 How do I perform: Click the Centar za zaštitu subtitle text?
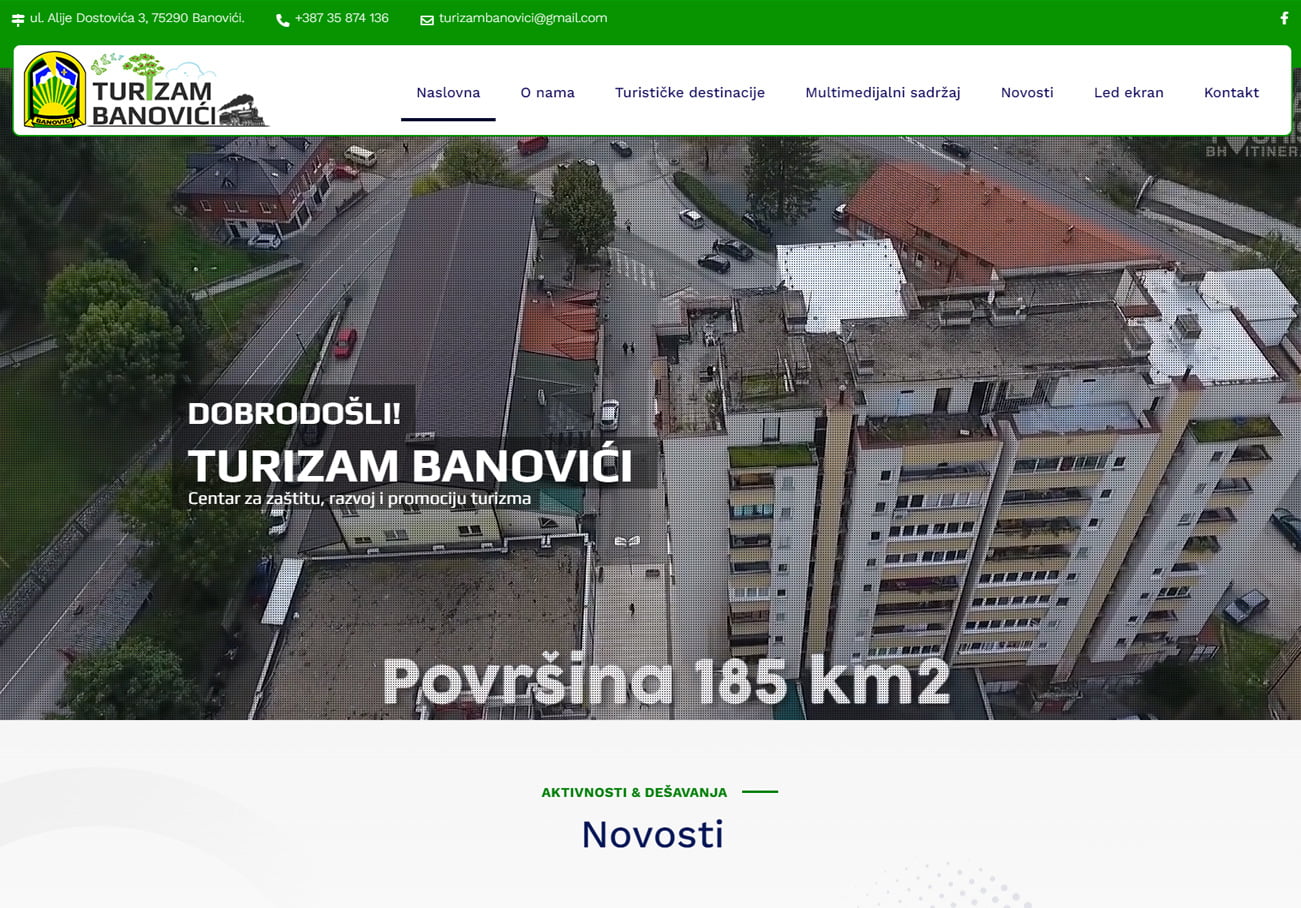(x=359, y=499)
